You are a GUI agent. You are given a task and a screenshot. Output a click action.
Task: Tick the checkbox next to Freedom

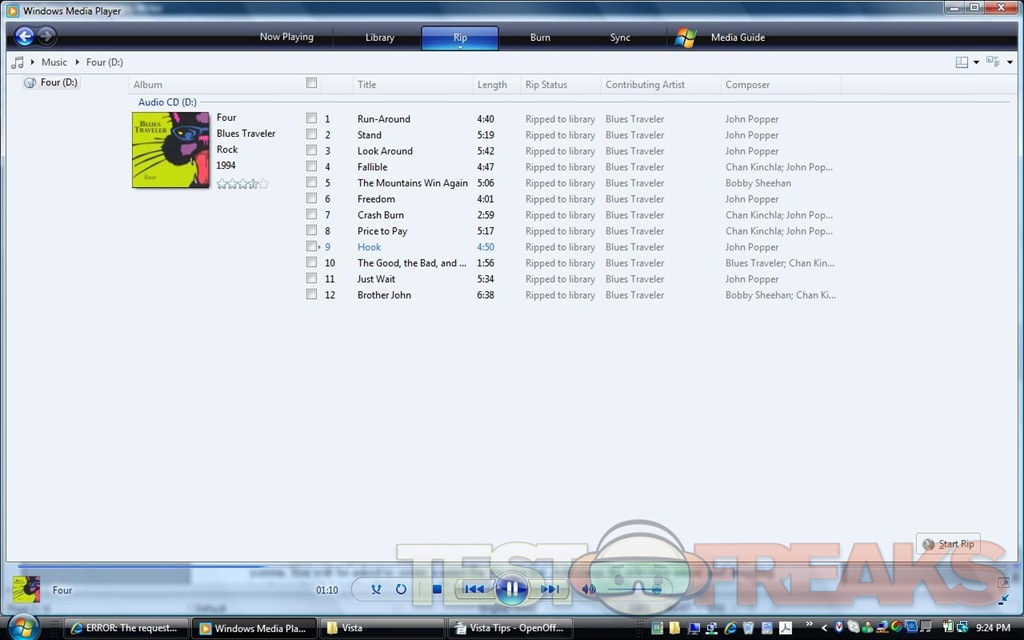click(x=312, y=199)
